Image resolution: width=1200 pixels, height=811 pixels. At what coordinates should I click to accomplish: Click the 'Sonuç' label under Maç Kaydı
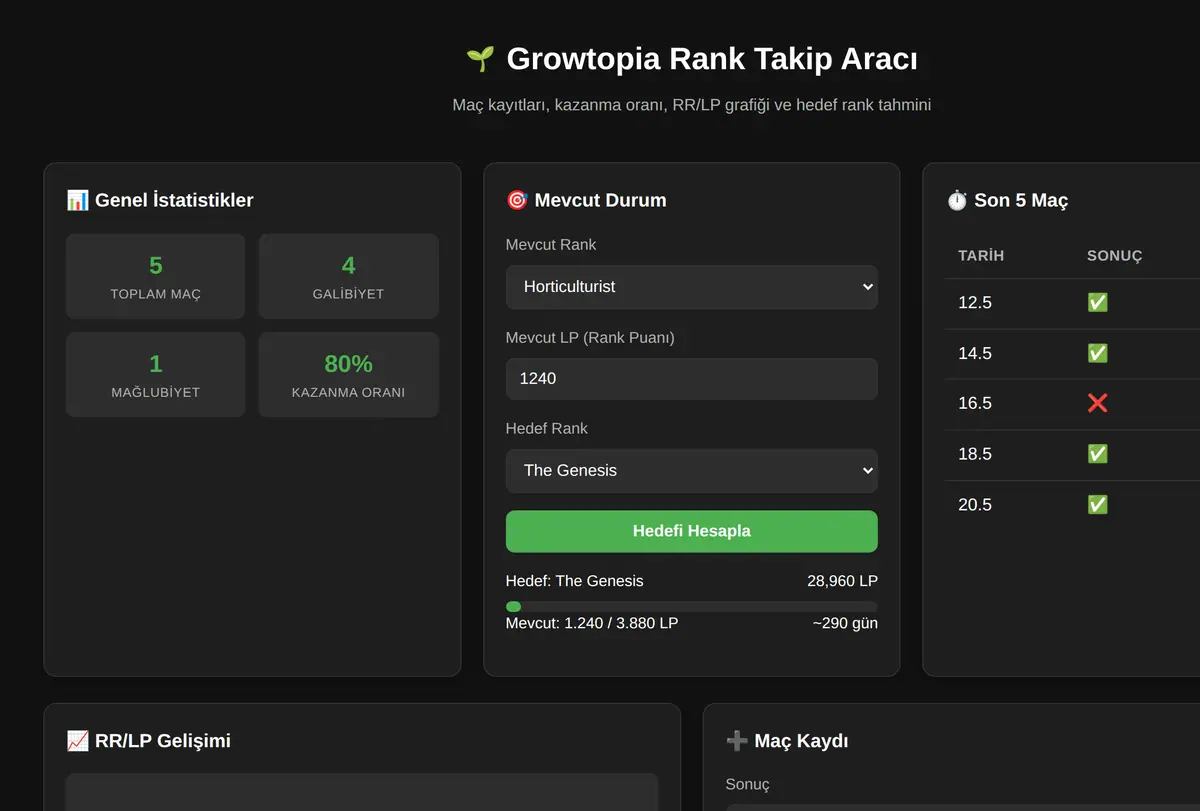coord(748,785)
